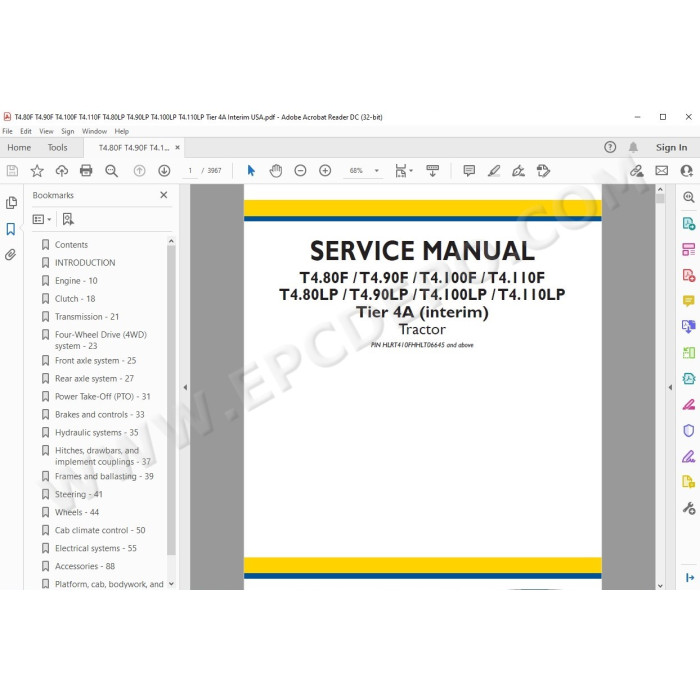Add a comment sticky note
The height and width of the screenshot is (700, 700).
(x=469, y=171)
